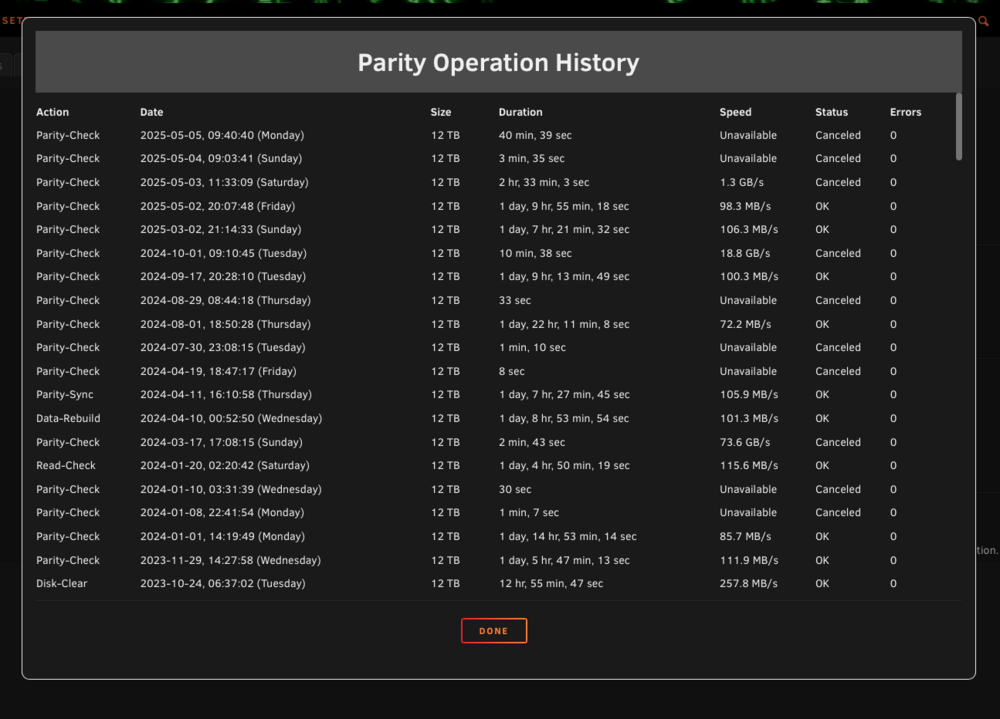Click duration 40 min, 39 sec
Viewport: 1000px width, 719px height.
535,135
